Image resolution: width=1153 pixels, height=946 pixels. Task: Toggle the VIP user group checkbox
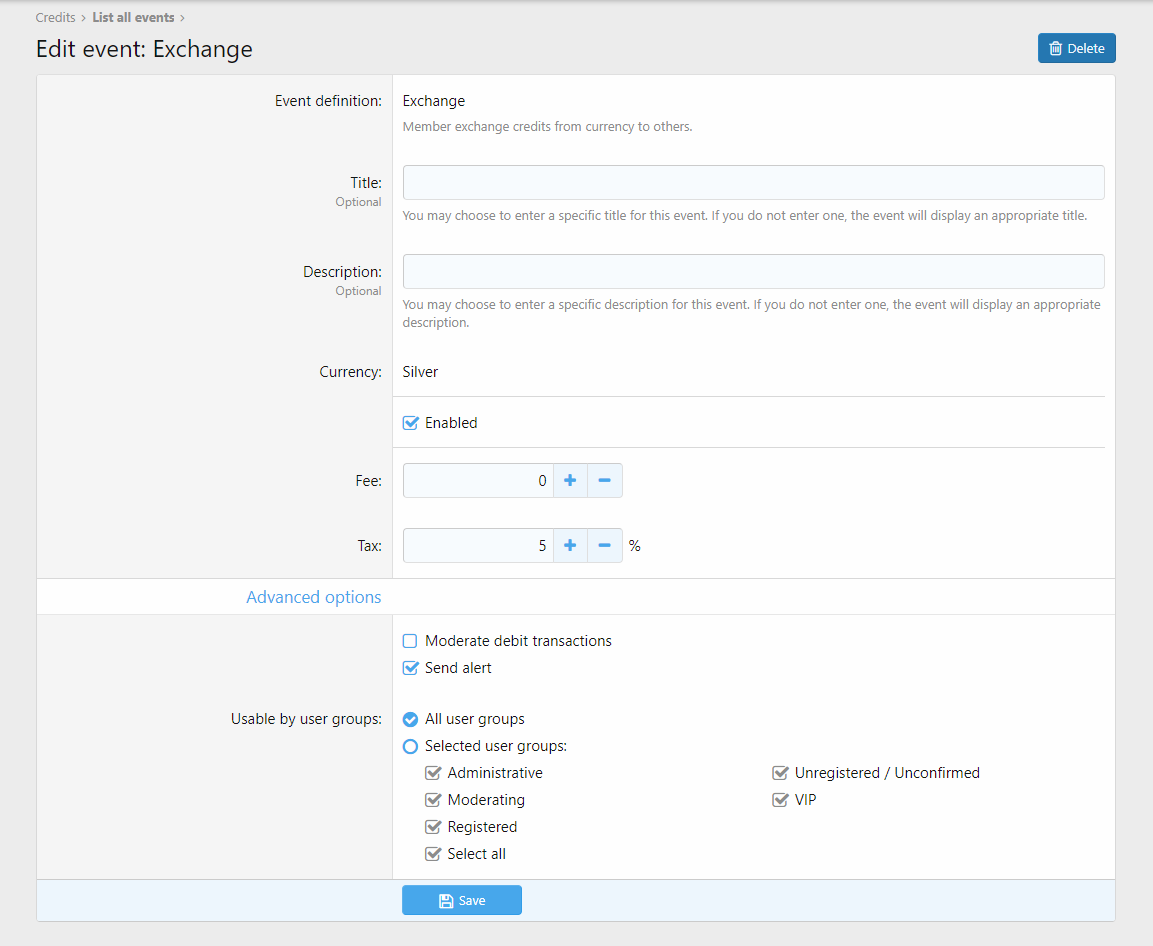pos(780,800)
